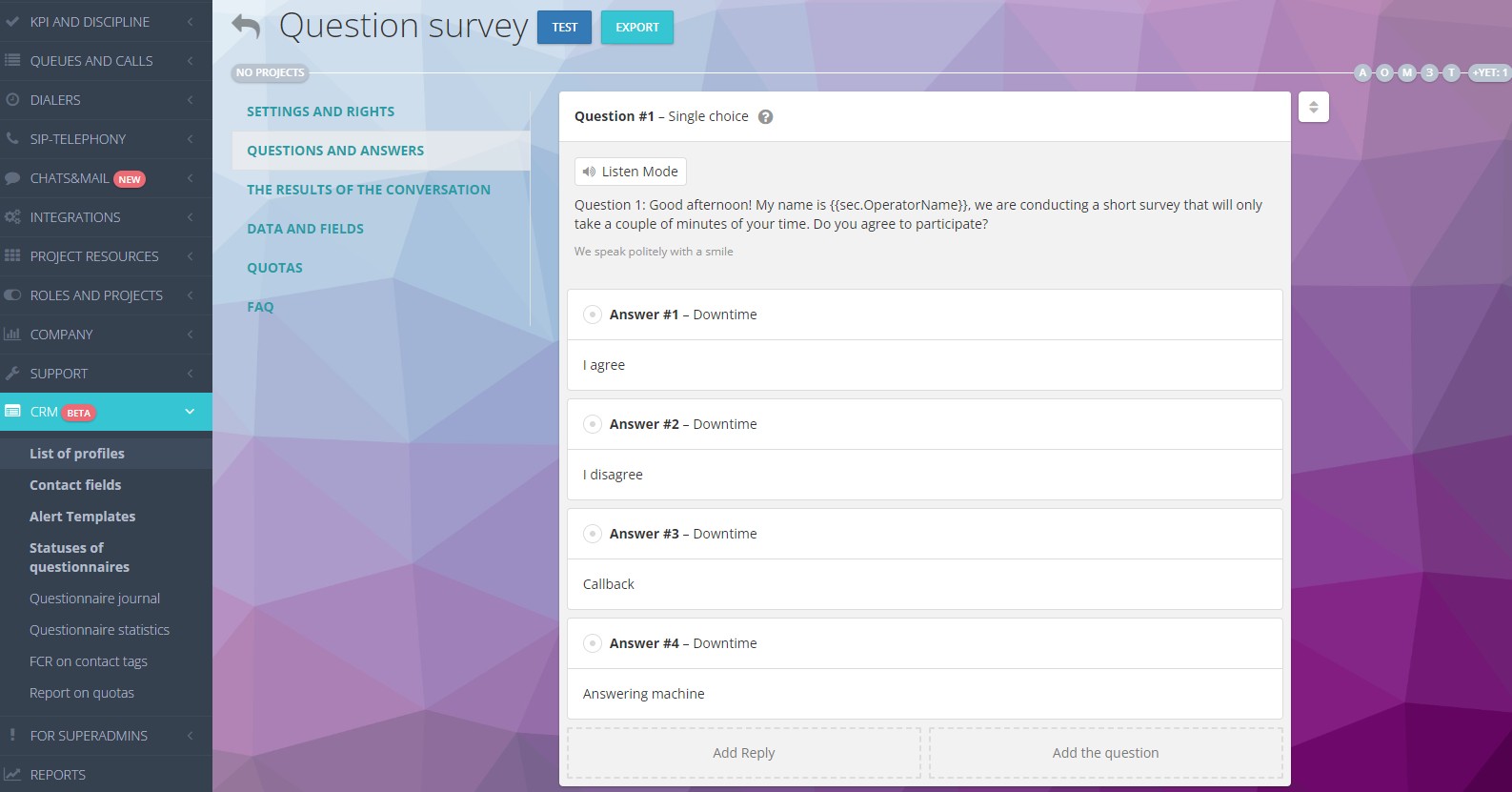Toggle the Listen Mode button
Viewport: 1512px width, 792px height.
630,172
